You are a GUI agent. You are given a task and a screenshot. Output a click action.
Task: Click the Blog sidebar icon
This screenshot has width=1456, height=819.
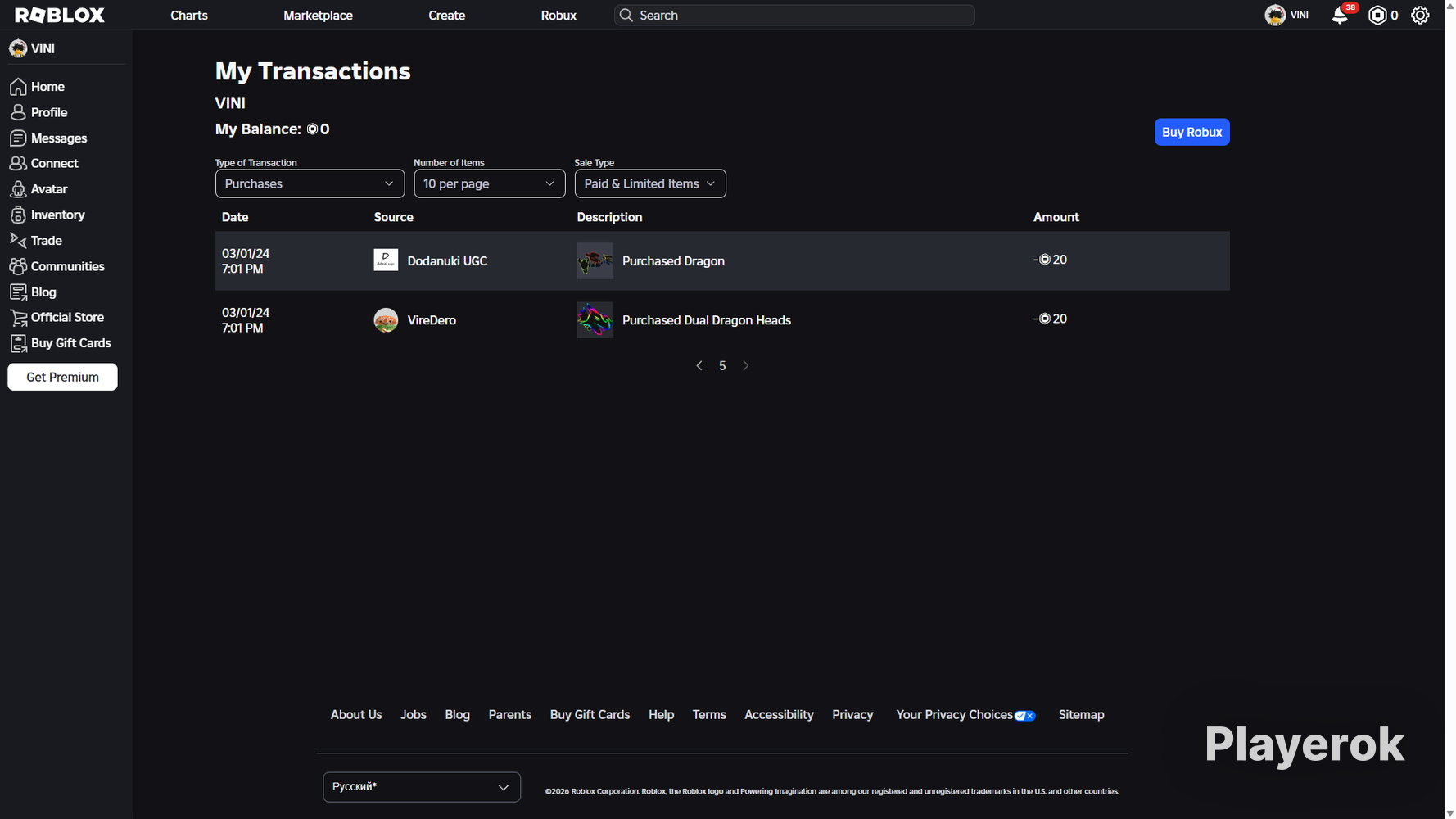(18, 292)
